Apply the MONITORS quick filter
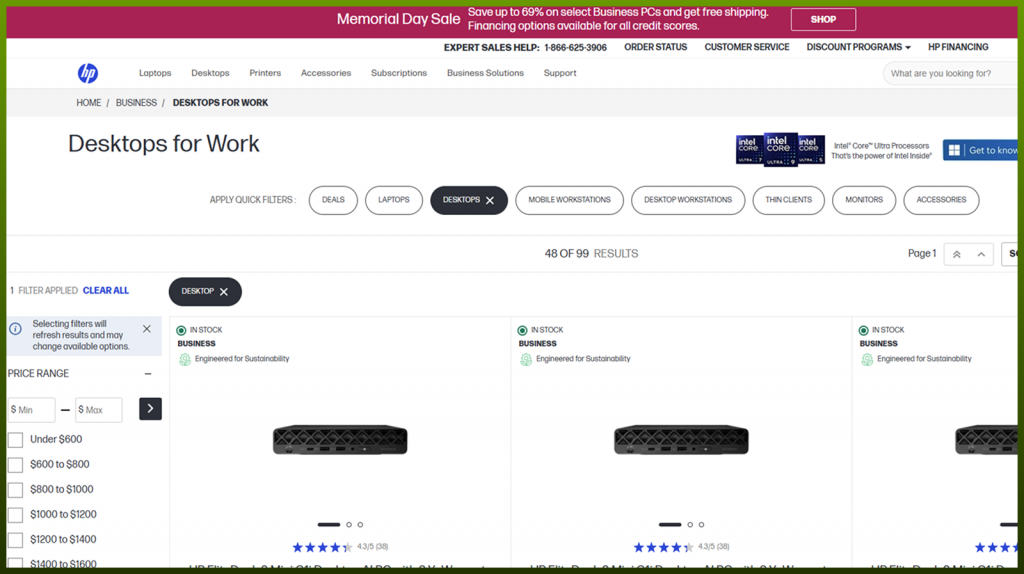Screen dimensions: 1024x574 pyautogui.click(x=864, y=200)
